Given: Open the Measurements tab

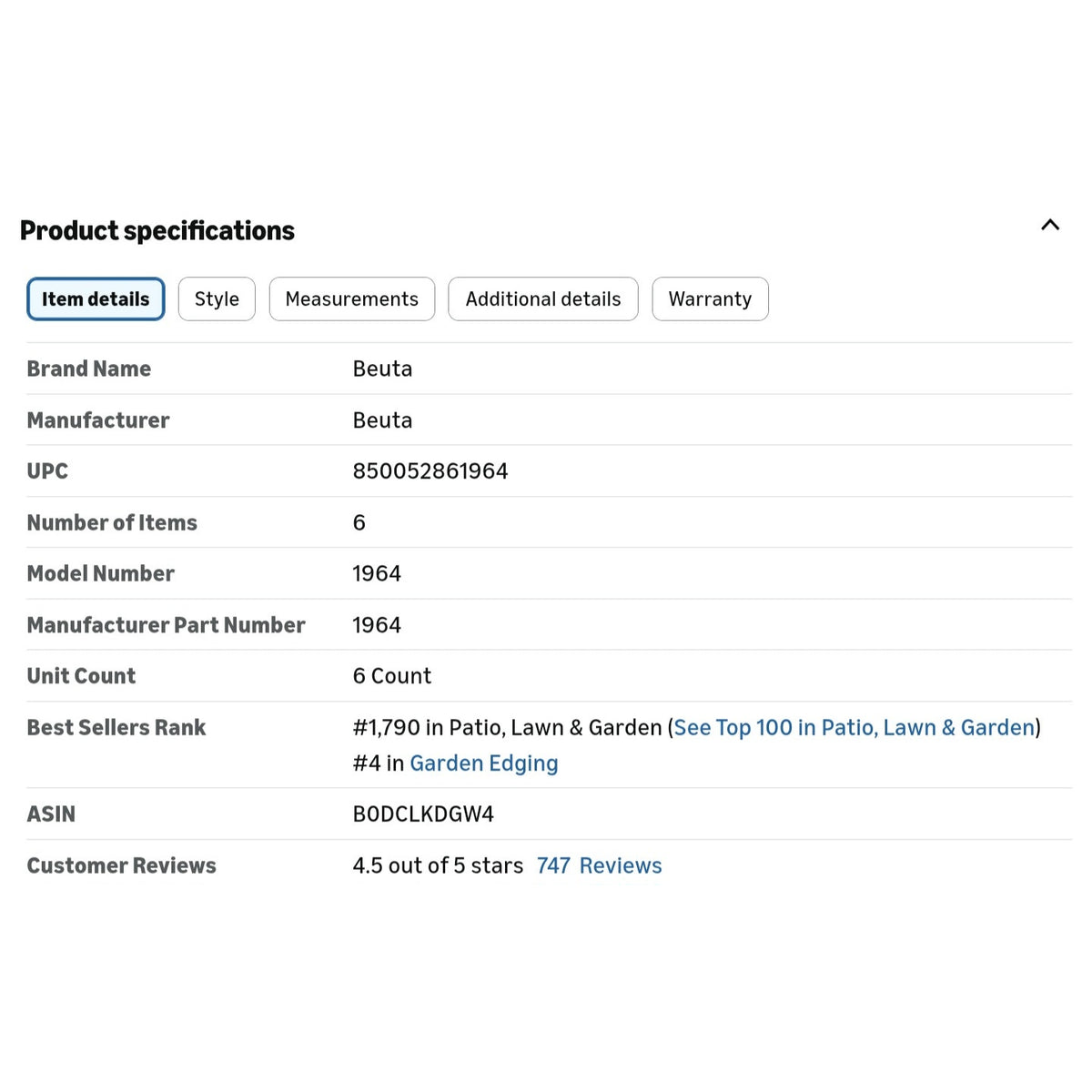Looking at the screenshot, I should (352, 299).
